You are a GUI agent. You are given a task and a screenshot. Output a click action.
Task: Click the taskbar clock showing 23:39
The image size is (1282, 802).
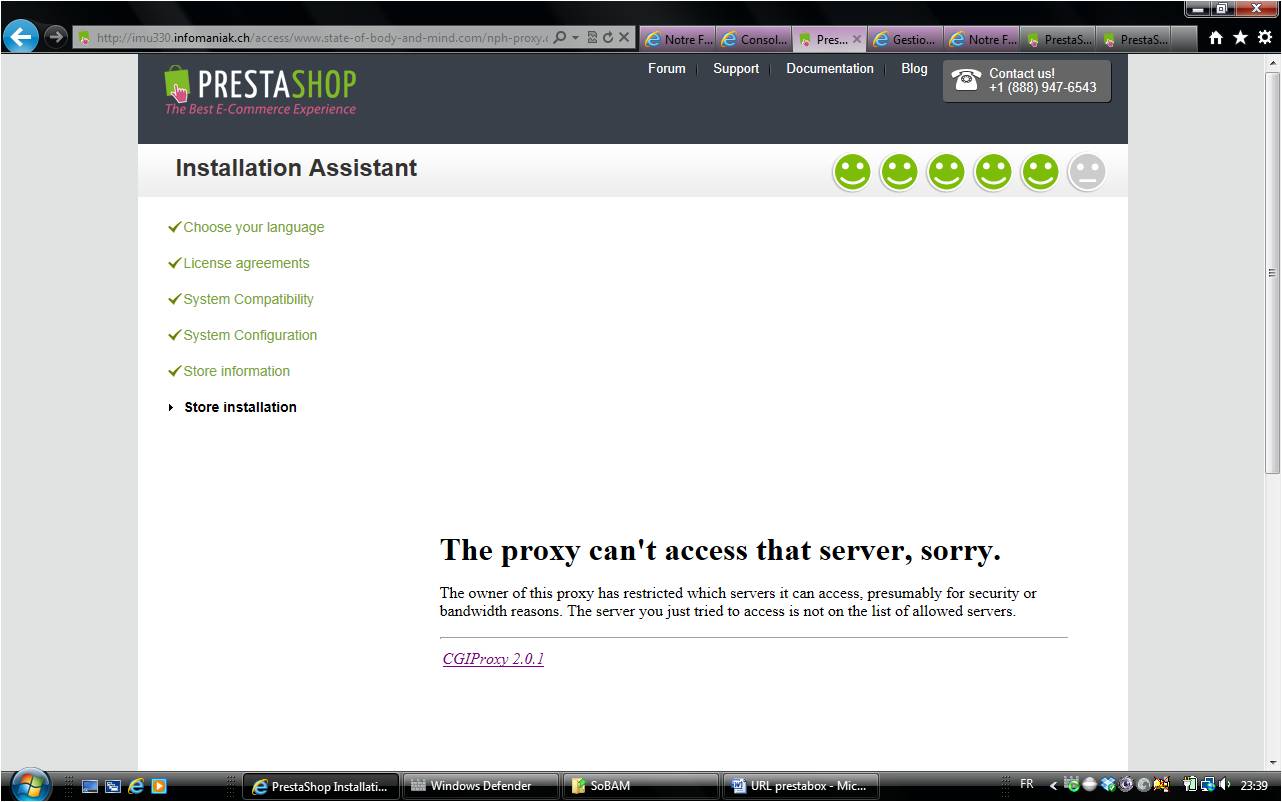[1254, 786]
